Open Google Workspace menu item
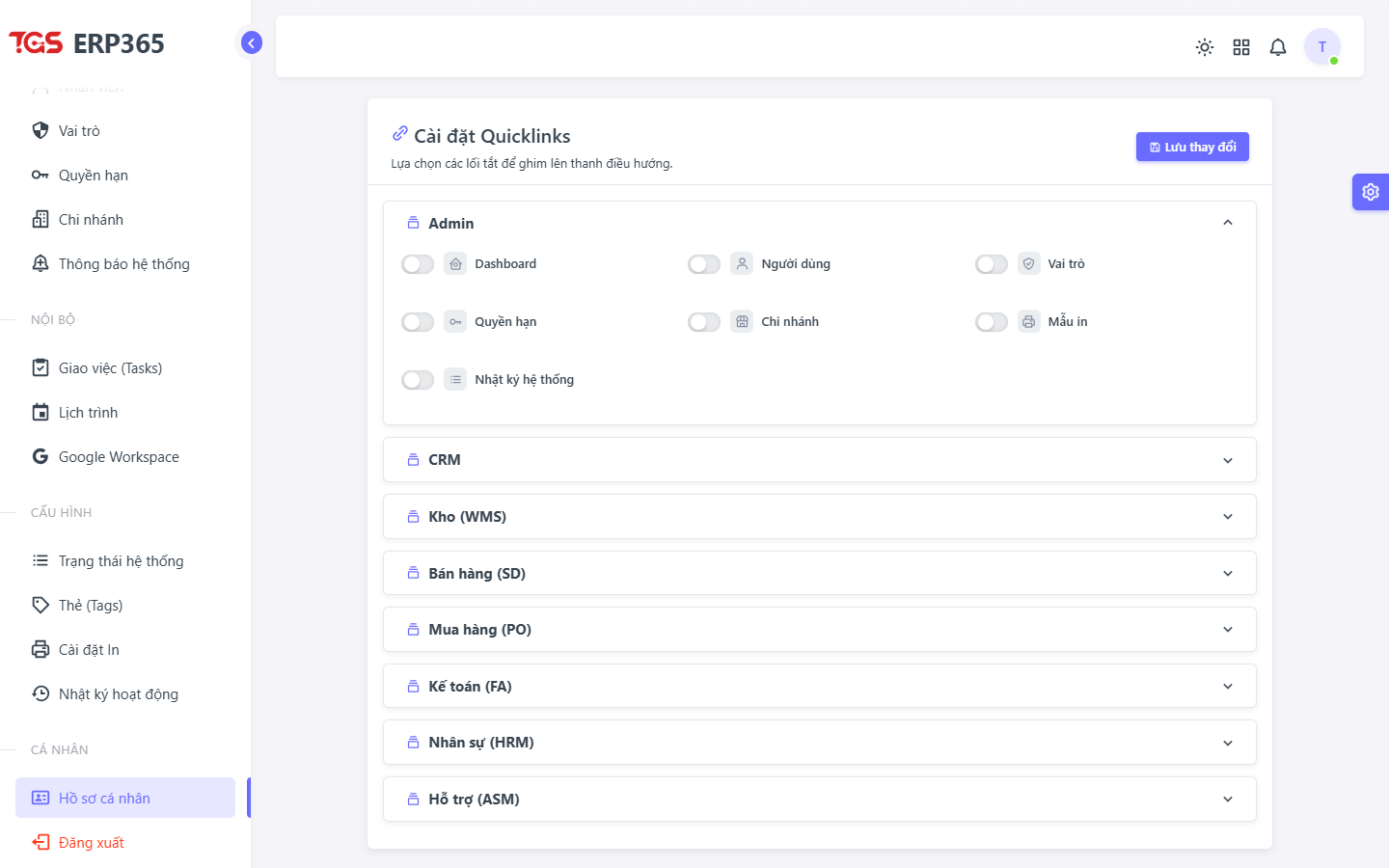This screenshot has width=1389, height=868. tap(125, 456)
